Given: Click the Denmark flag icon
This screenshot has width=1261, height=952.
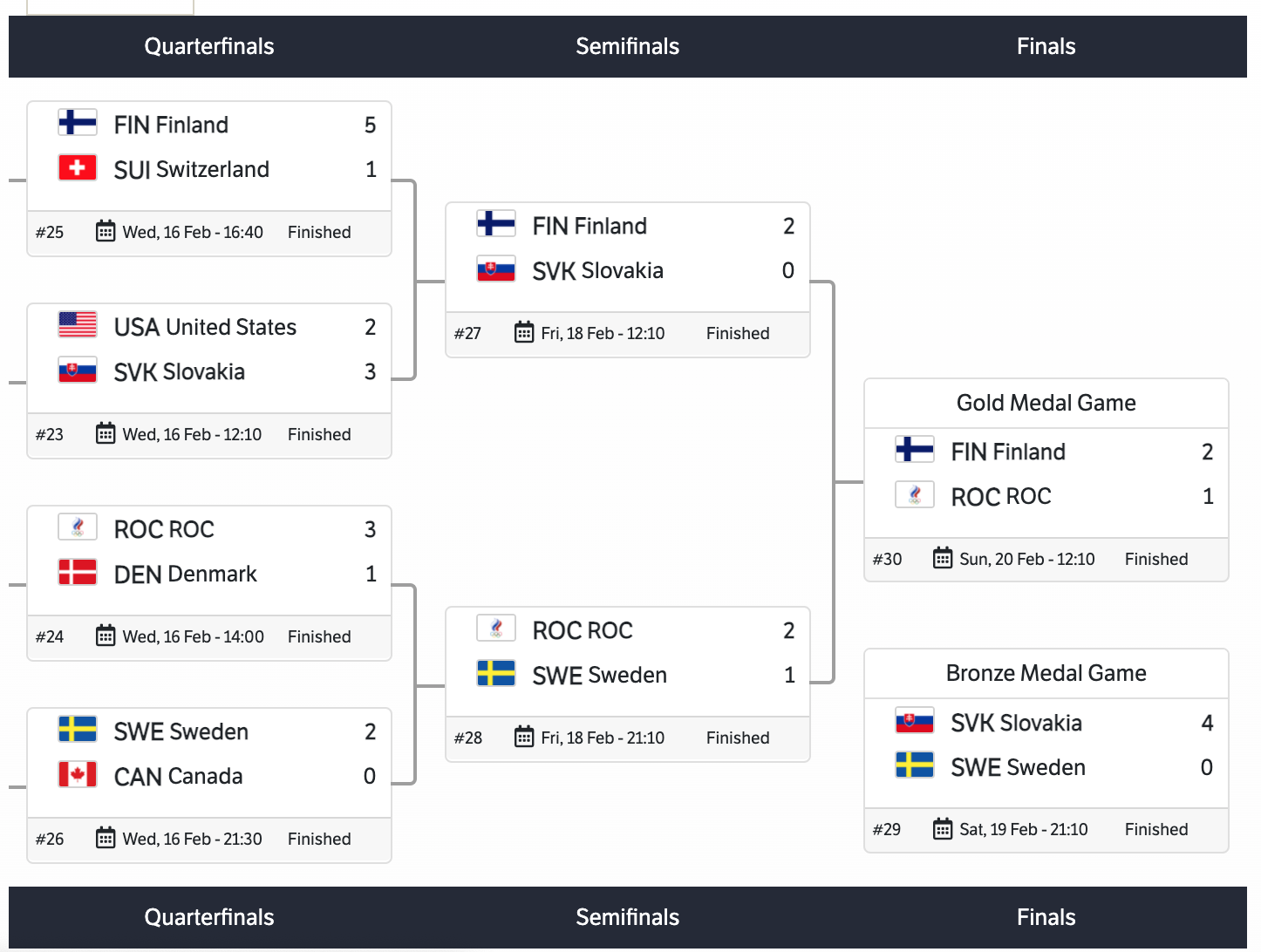Looking at the screenshot, I should click(78, 573).
